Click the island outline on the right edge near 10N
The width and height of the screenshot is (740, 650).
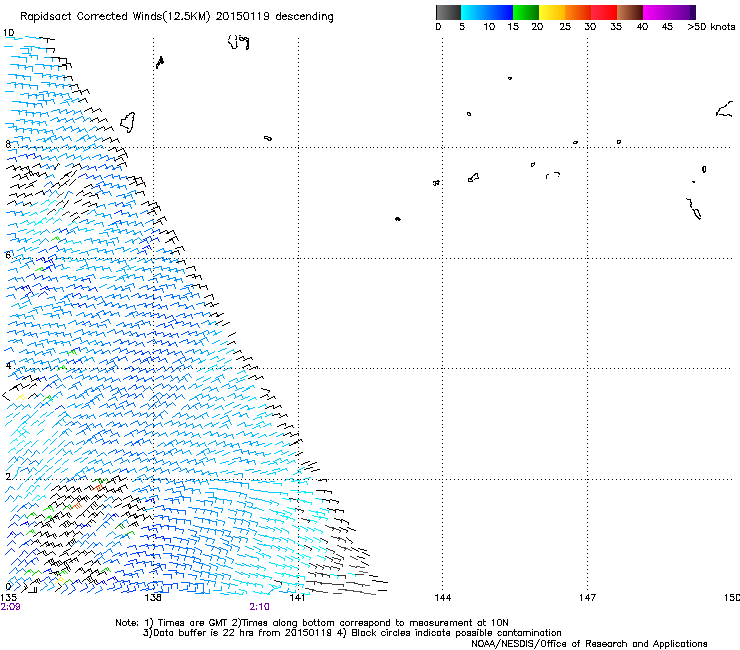[x=724, y=109]
